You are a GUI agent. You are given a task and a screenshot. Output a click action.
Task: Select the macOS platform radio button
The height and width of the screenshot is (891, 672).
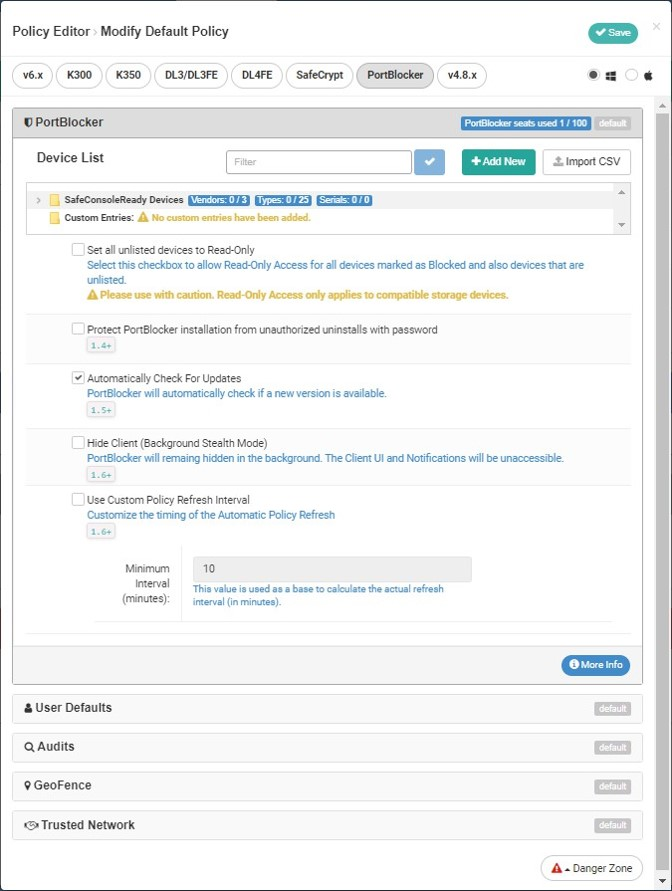(631, 75)
